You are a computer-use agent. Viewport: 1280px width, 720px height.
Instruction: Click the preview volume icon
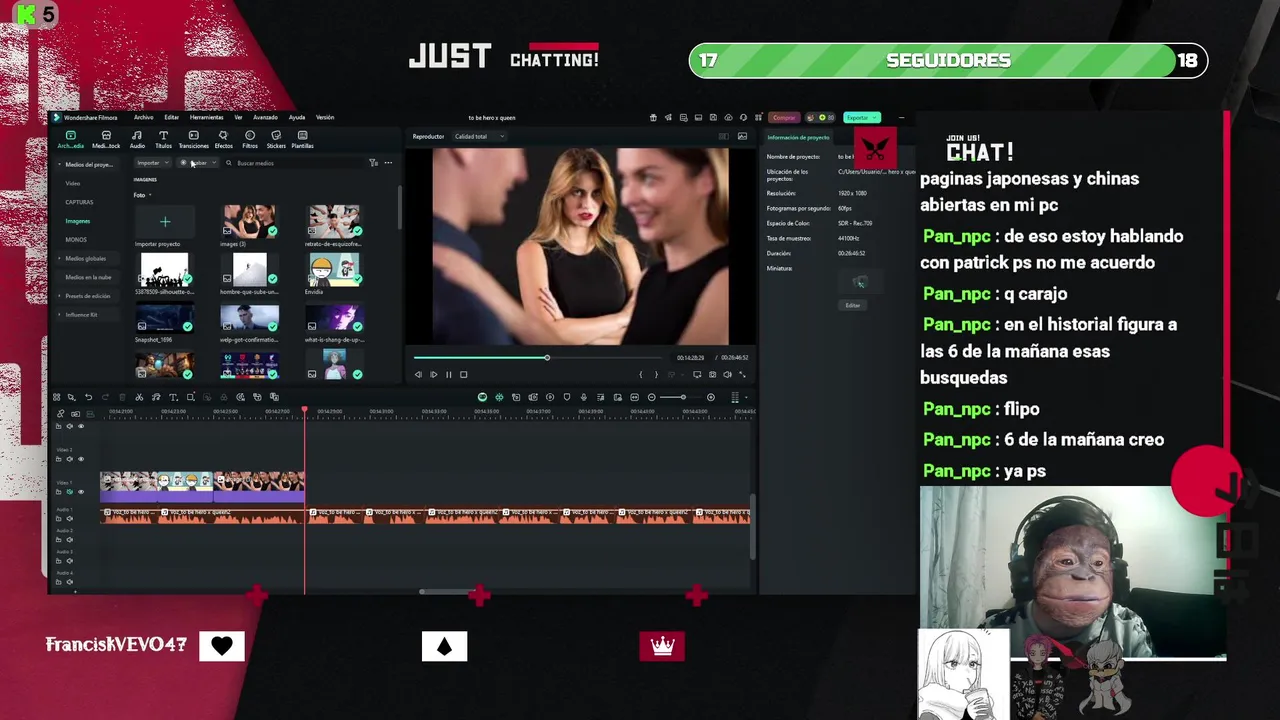(727, 374)
